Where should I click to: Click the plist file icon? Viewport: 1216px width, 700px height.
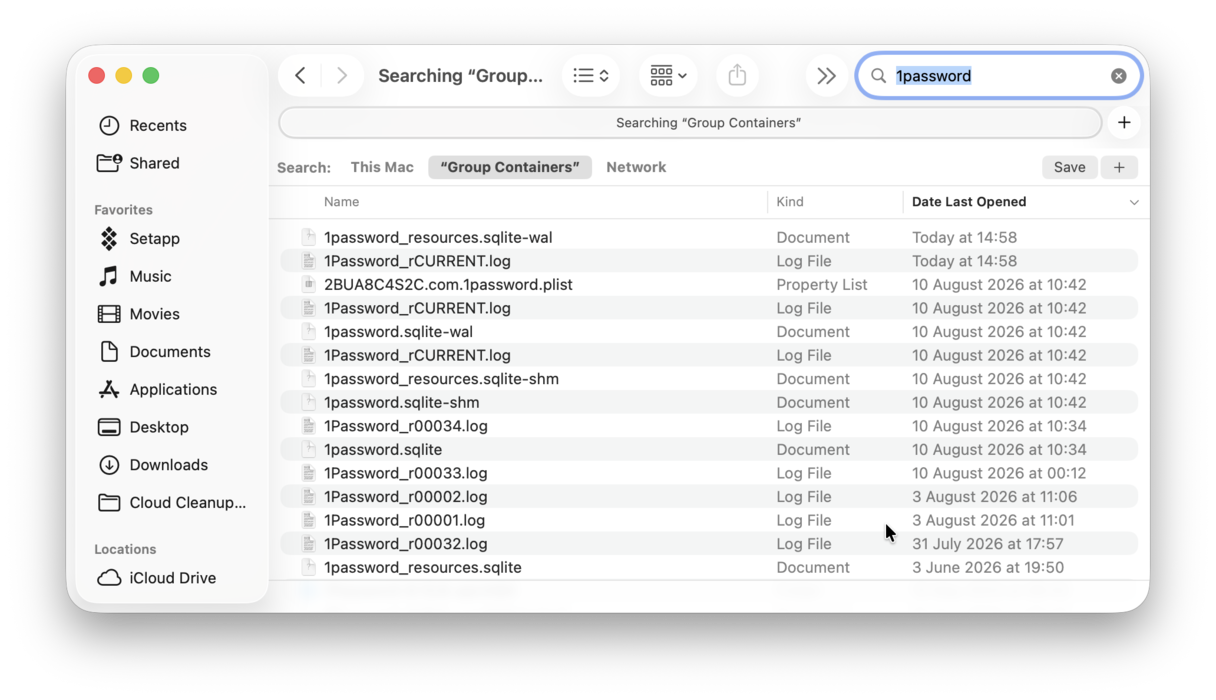click(308, 285)
